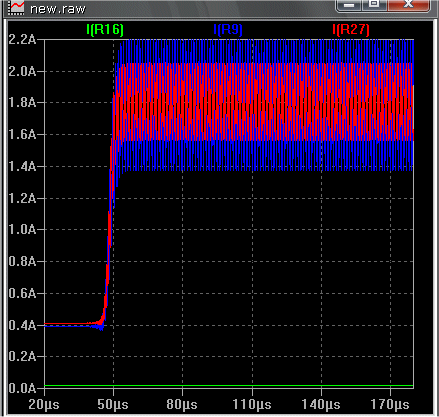The height and width of the screenshot is (417, 439).
Task: Click the waveform icon in title bar
Action: click(x=16, y=7)
